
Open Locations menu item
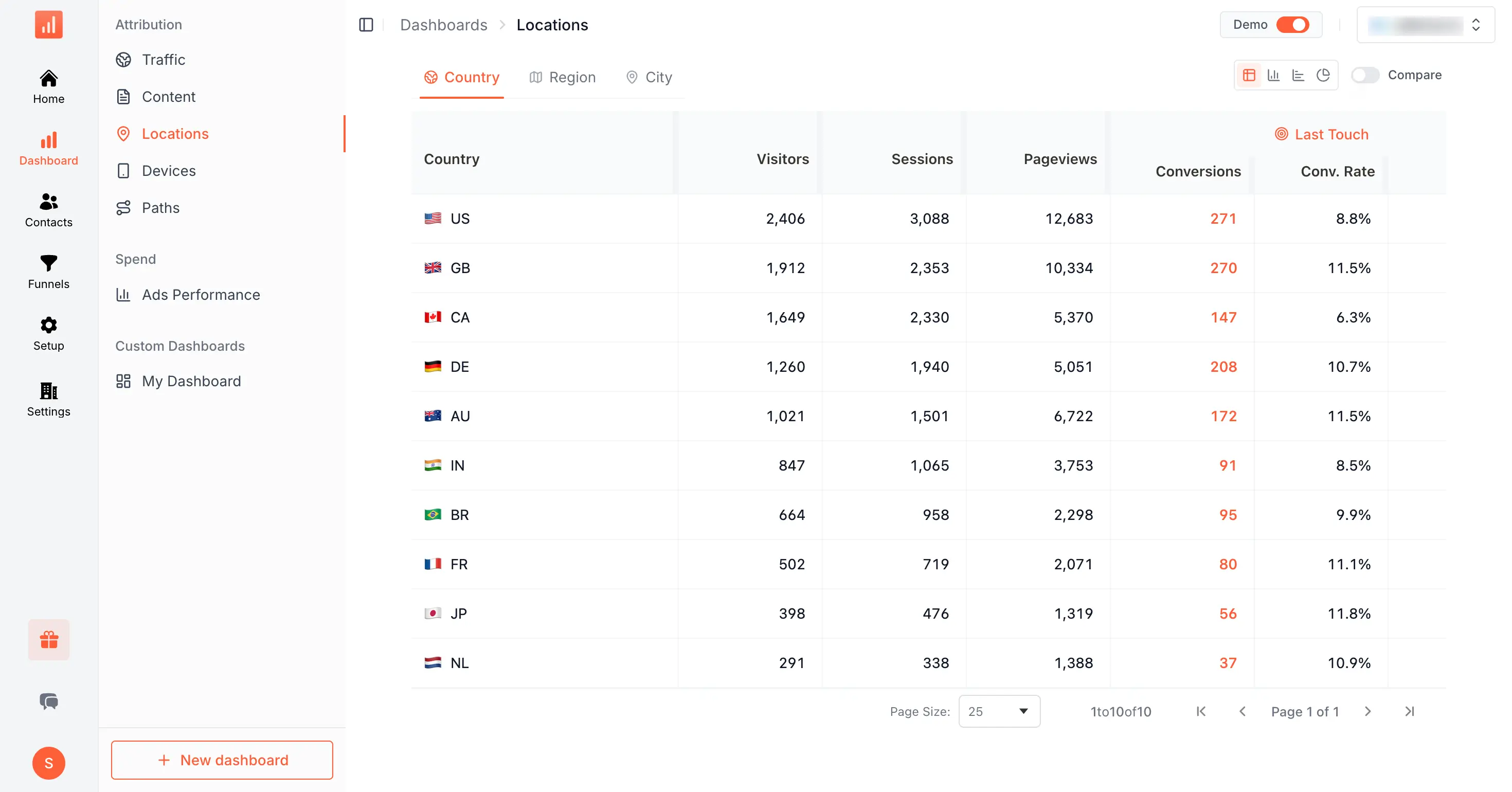222,134
